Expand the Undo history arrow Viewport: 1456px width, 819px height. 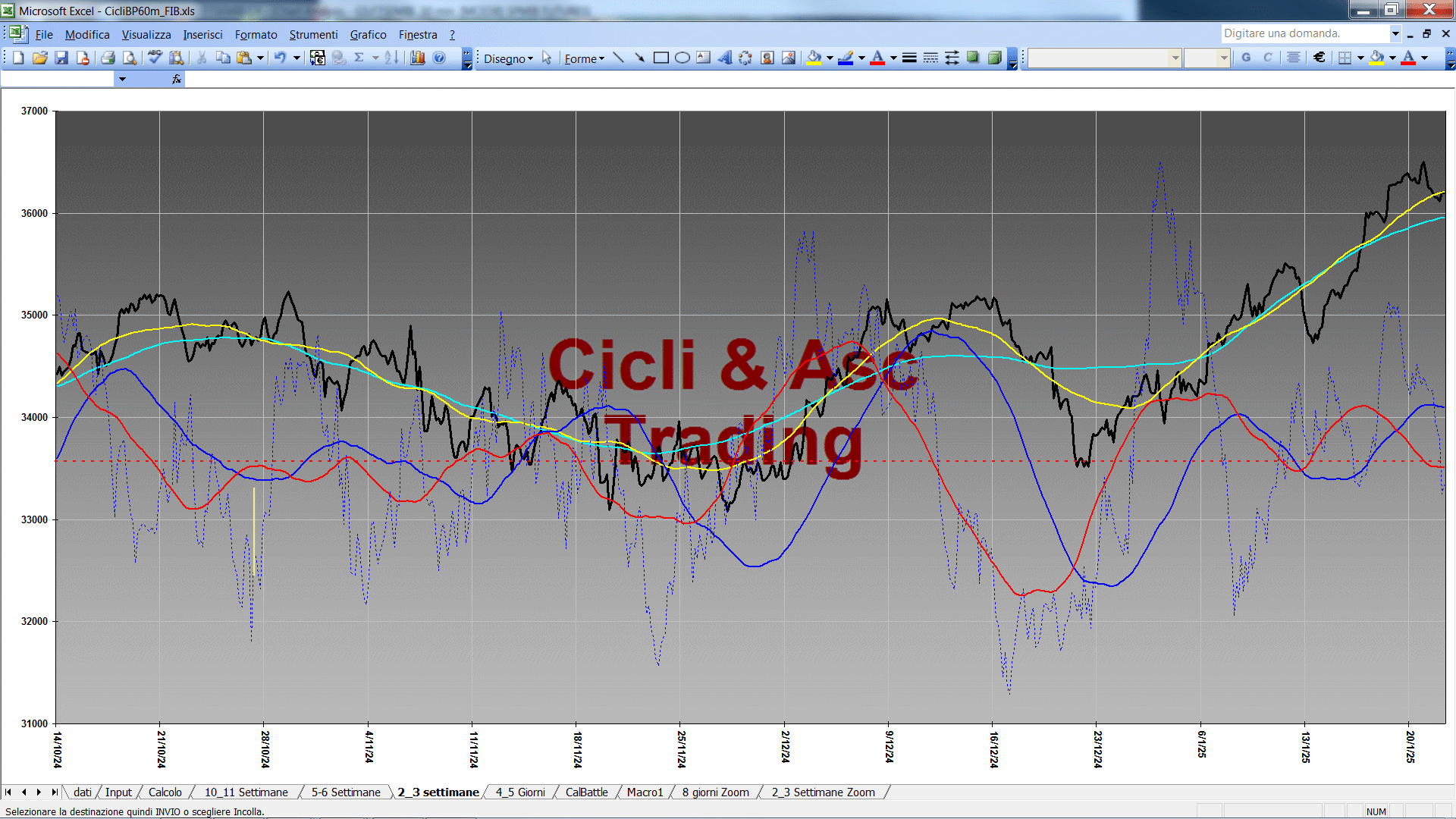click(x=297, y=58)
